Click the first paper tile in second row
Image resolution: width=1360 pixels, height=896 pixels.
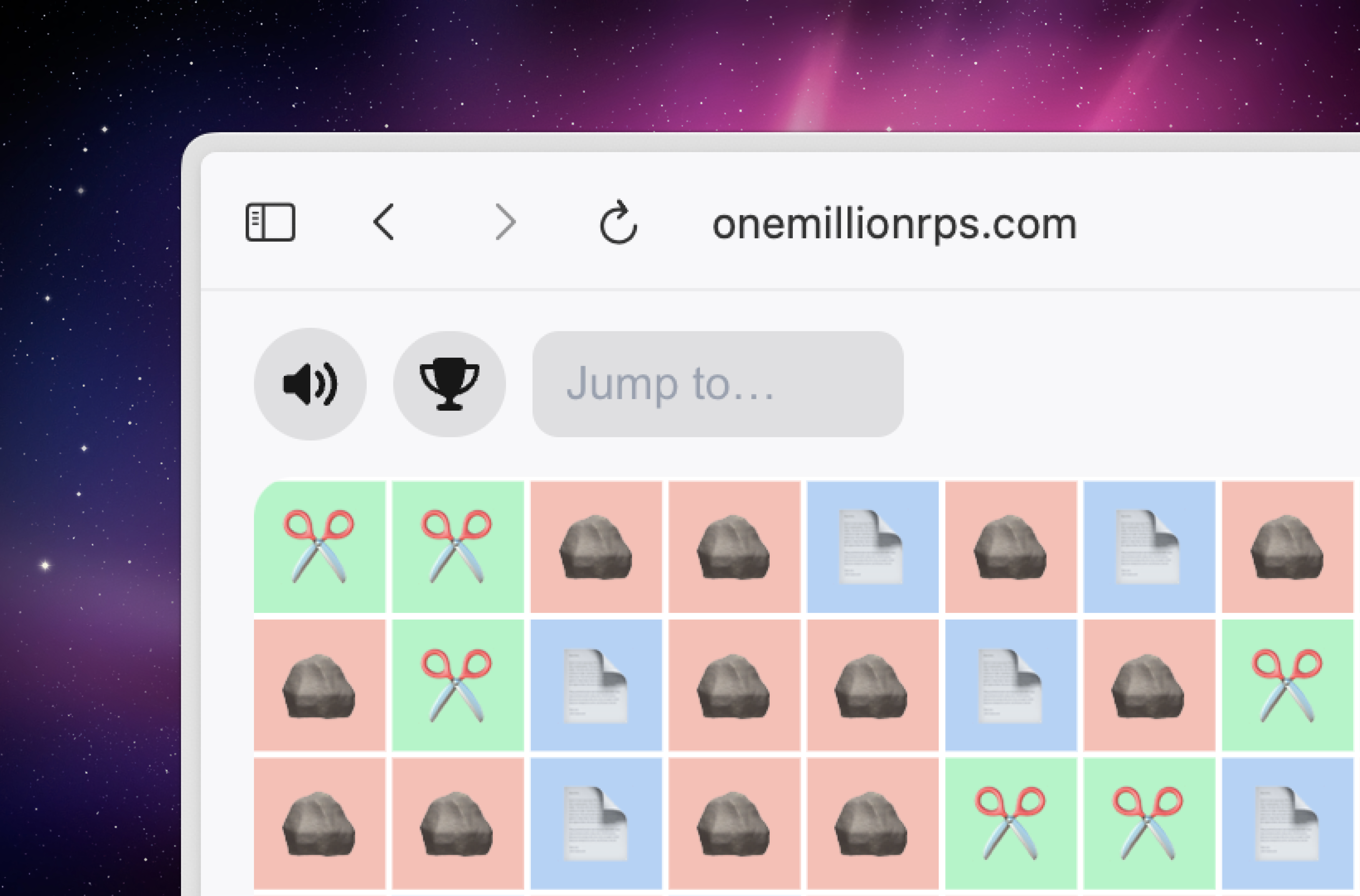click(x=596, y=685)
